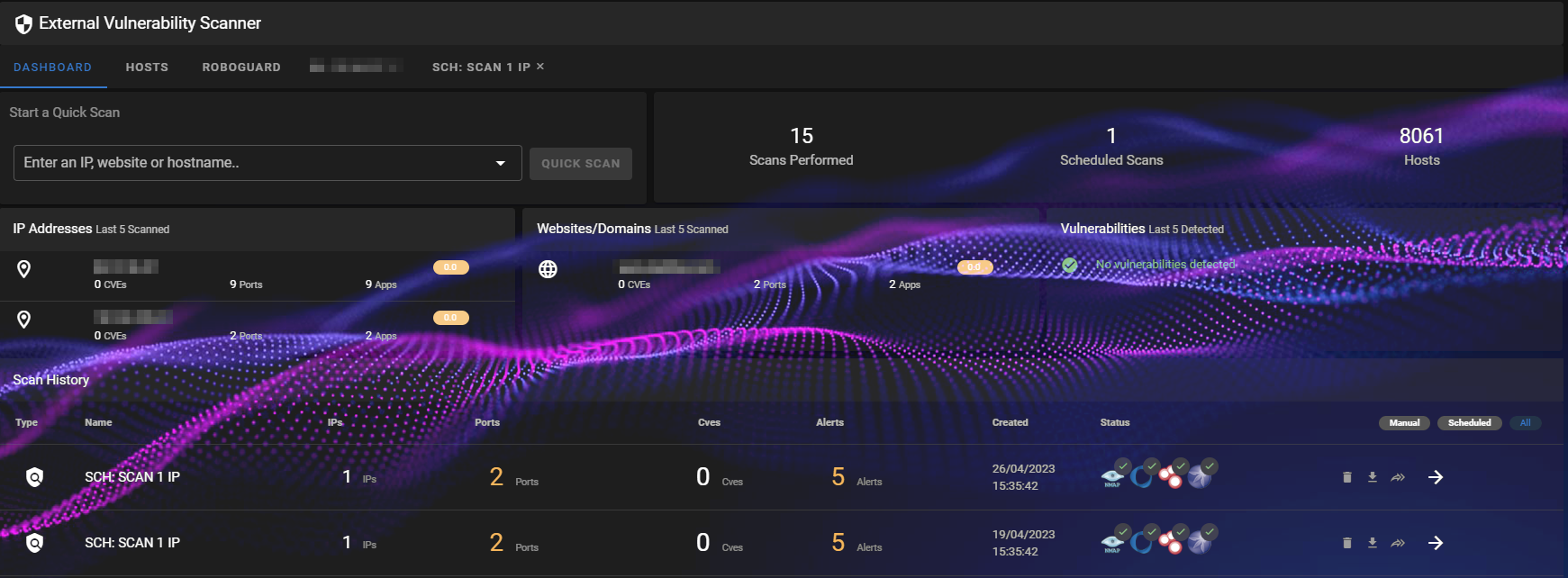
Task: Click the NMAP eye icon for 26/04/2023 scan
Action: point(1113,476)
